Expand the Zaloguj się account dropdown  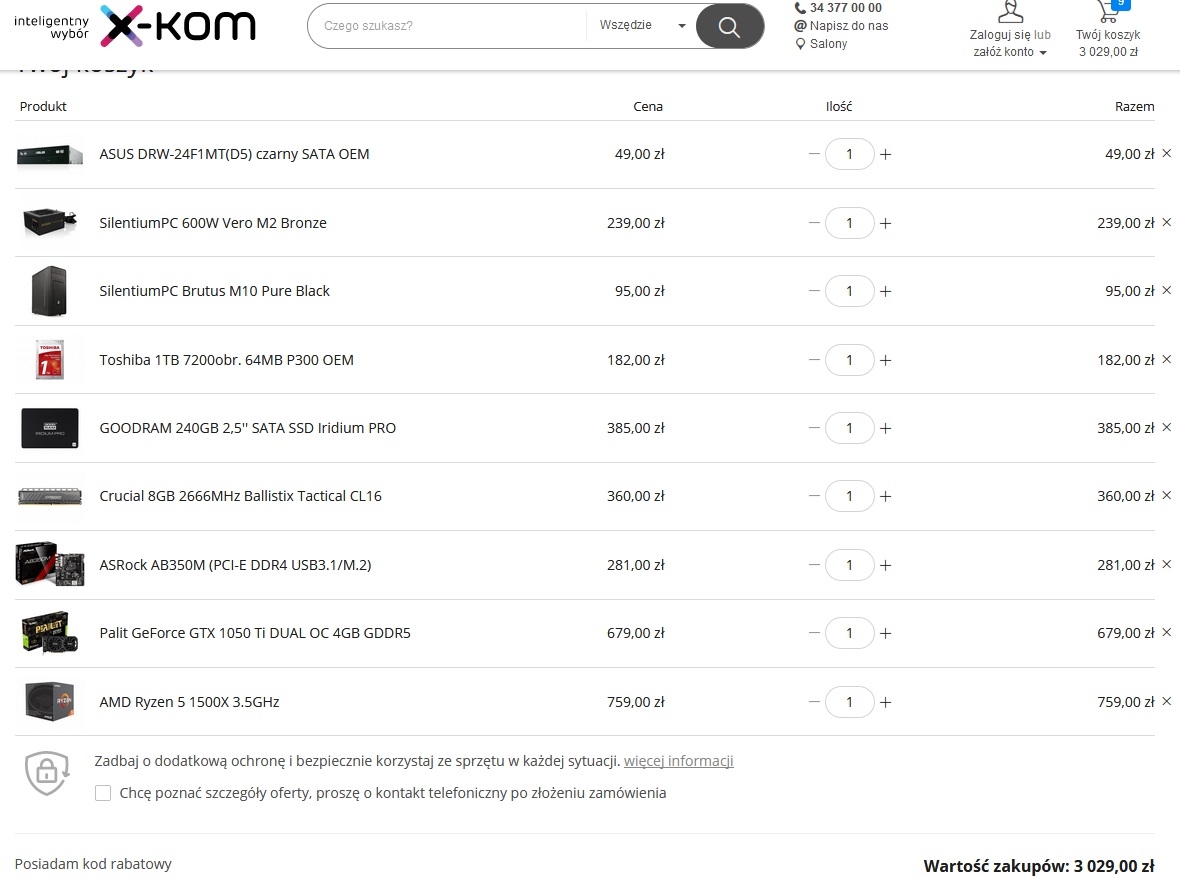(x=1010, y=44)
